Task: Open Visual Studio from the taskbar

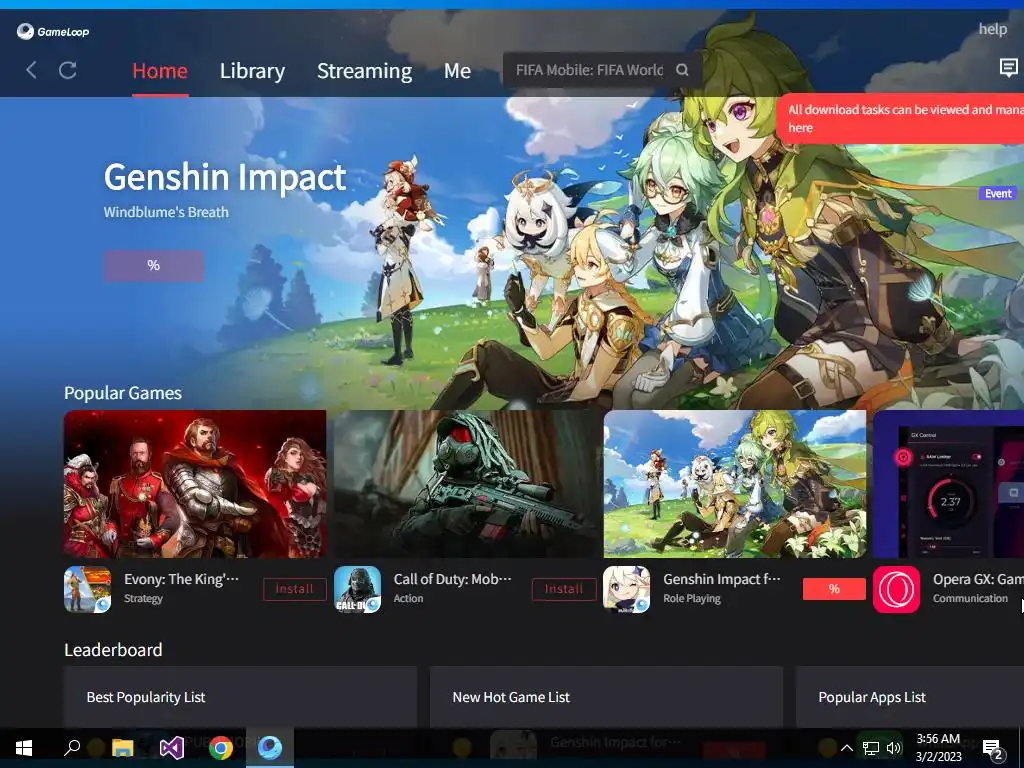Action: [172, 747]
